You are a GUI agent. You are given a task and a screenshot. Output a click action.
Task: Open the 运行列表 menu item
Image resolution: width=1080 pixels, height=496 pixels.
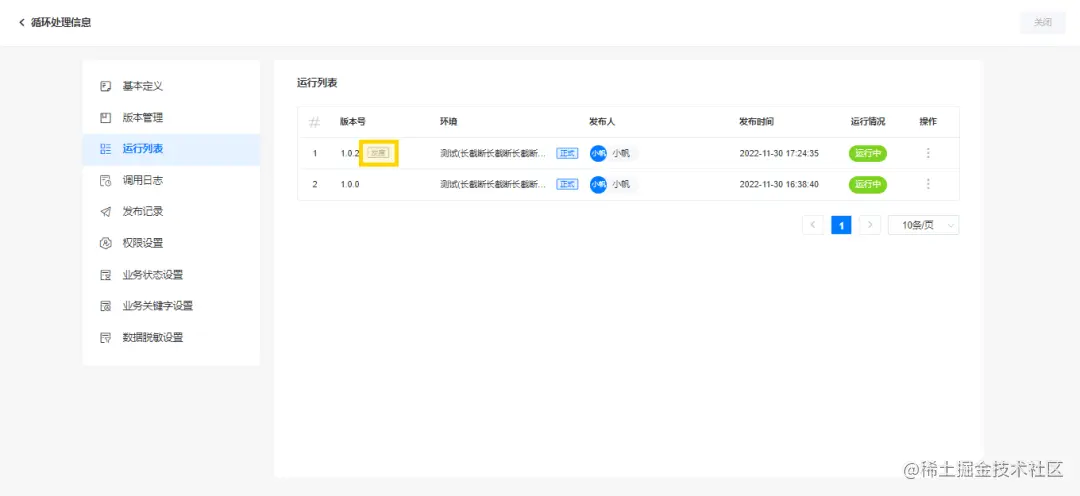pos(171,149)
